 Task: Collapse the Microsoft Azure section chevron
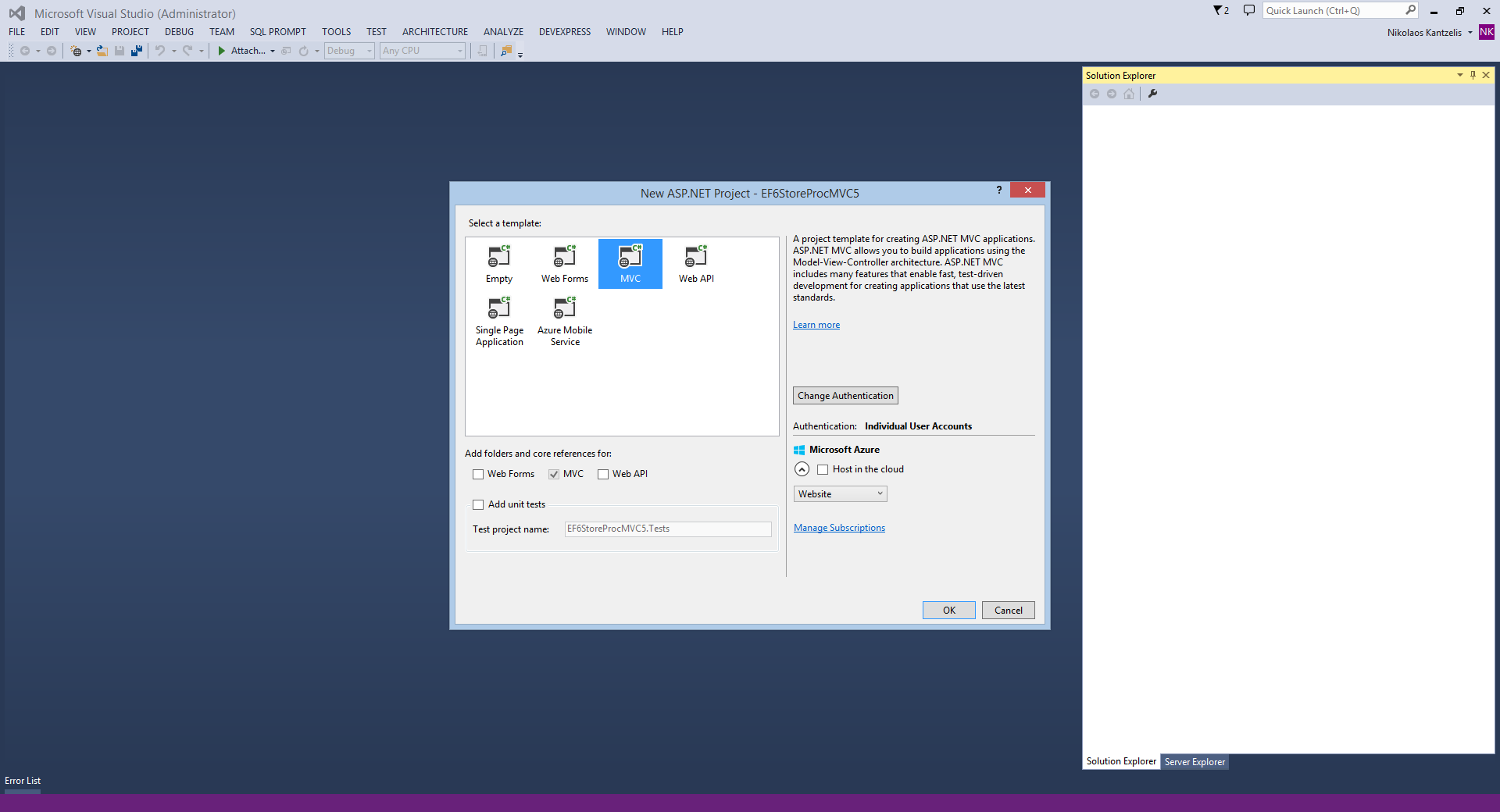pyautogui.click(x=802, y=469)
